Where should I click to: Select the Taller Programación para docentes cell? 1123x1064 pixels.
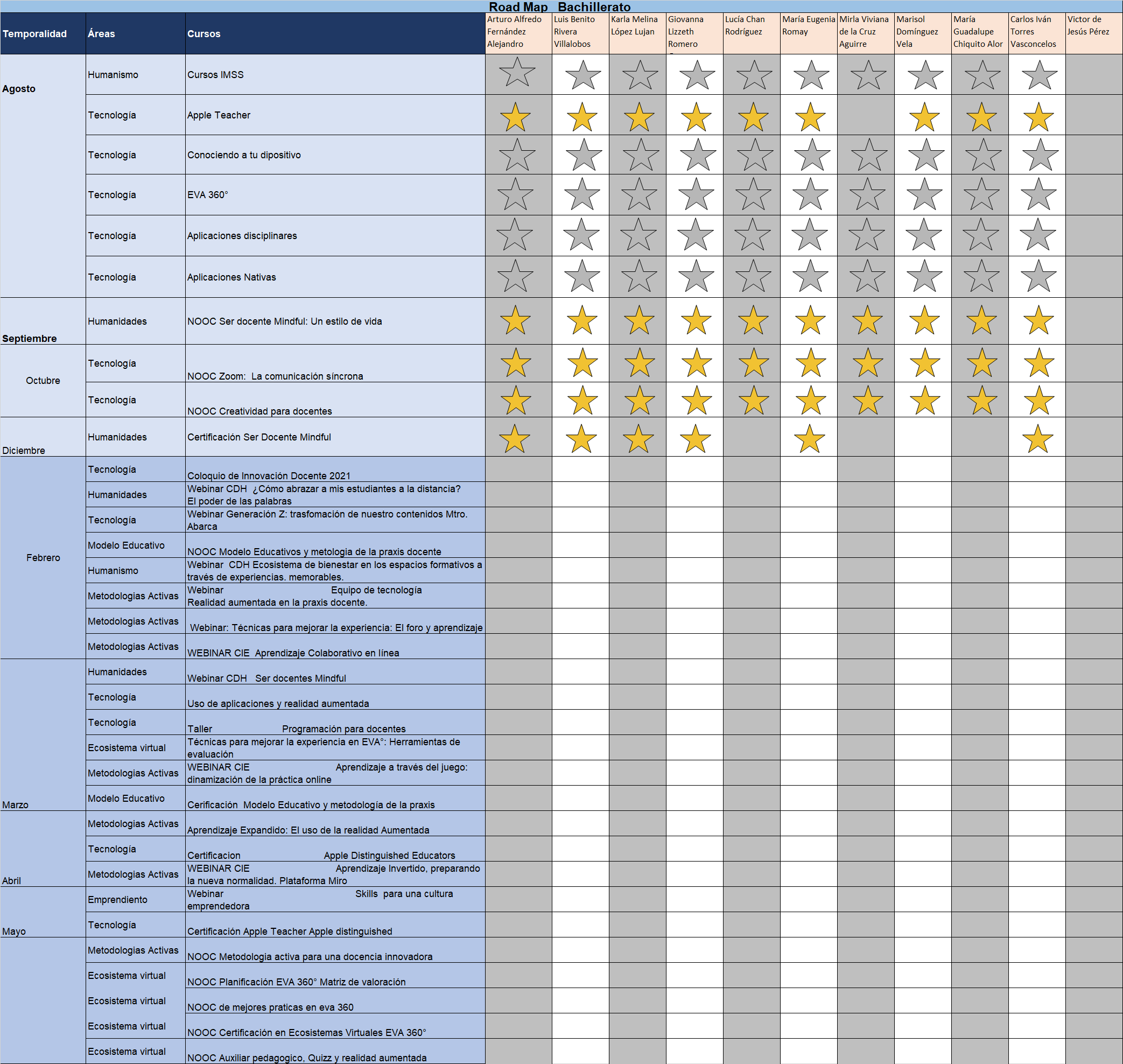click(335, 722)
